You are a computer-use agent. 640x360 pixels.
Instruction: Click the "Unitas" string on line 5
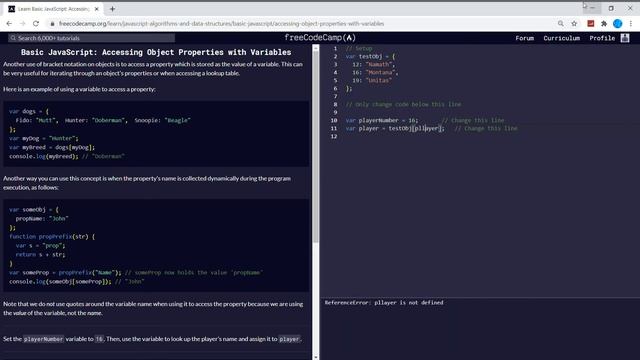(378, 80)
